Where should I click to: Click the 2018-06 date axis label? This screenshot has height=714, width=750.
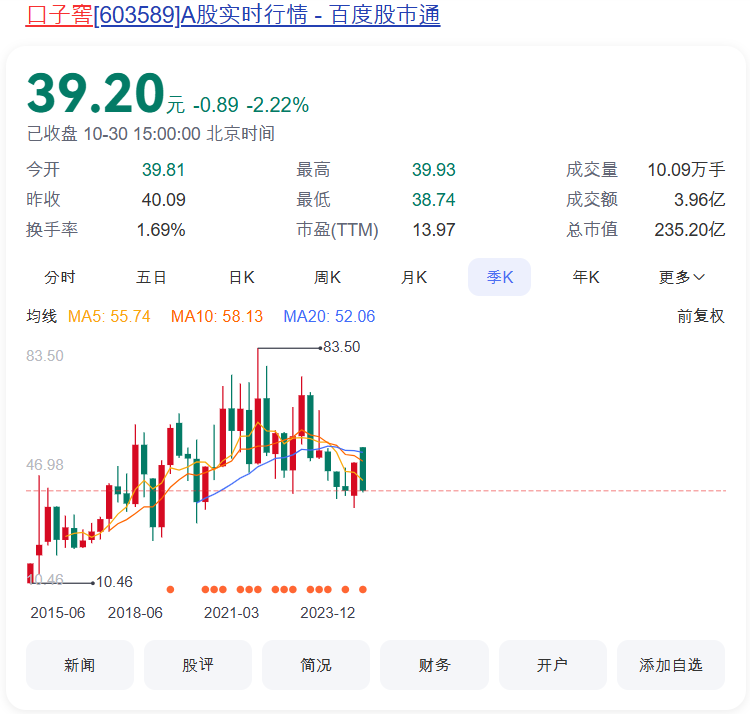click(x=135, y=613)
